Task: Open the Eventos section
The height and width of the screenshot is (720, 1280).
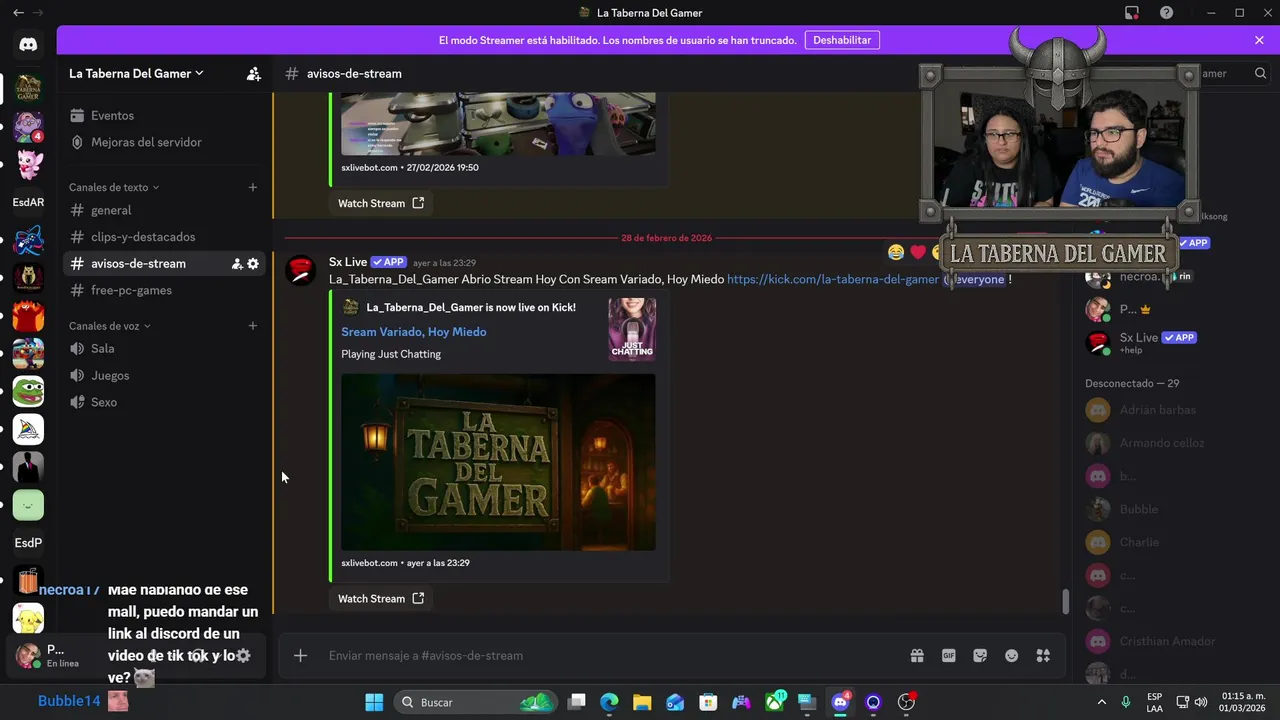Action: point(164,116)
